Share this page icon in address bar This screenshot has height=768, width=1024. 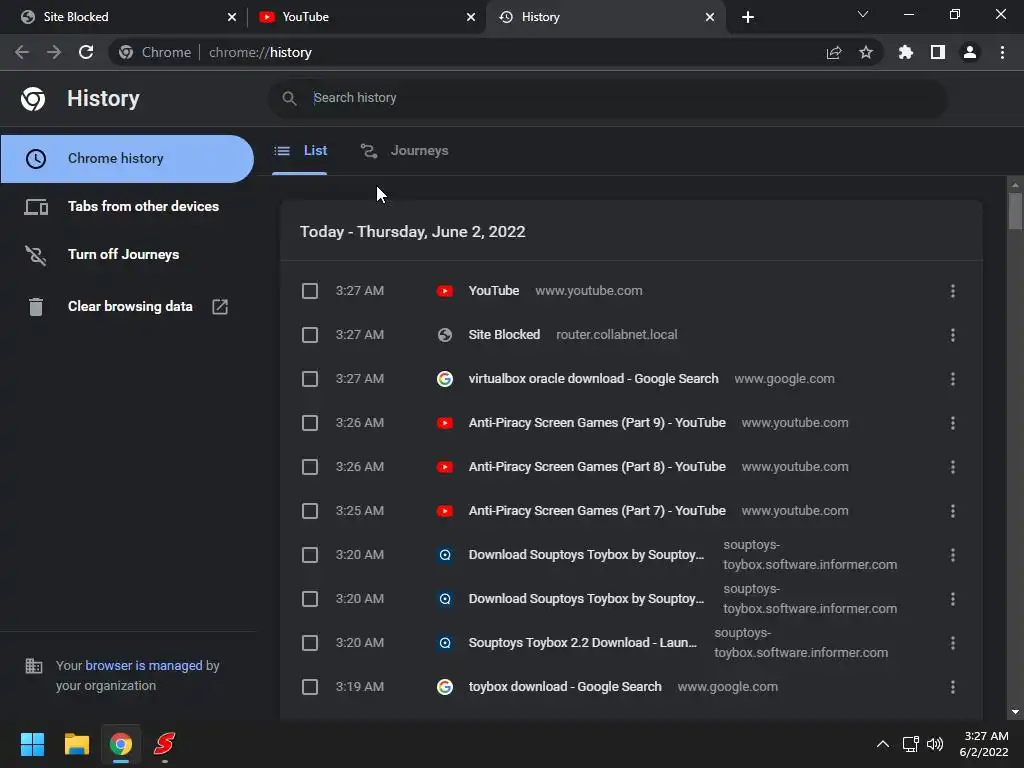[834, 53]
